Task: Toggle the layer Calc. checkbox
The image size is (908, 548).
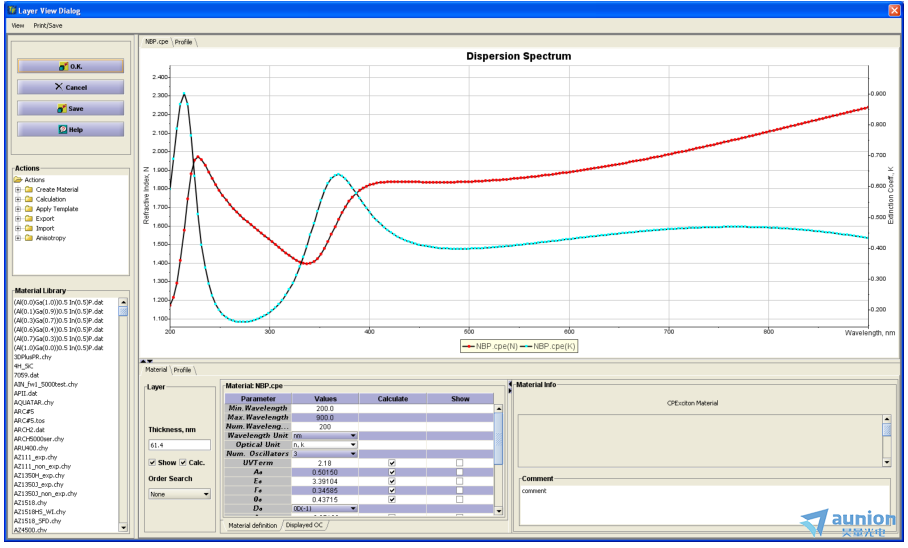Action: coord(183,462)
